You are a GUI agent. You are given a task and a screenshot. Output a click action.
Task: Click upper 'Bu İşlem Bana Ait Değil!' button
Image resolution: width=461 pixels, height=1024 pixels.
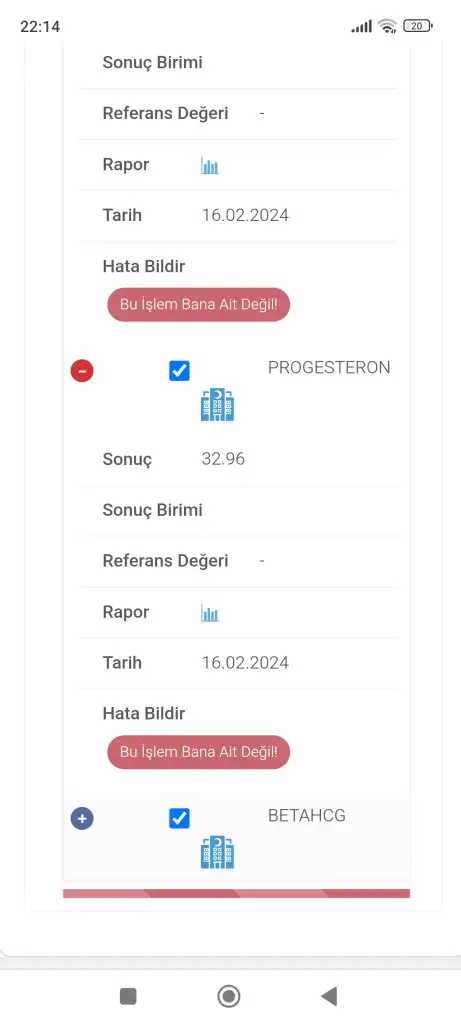pos(199,304)
